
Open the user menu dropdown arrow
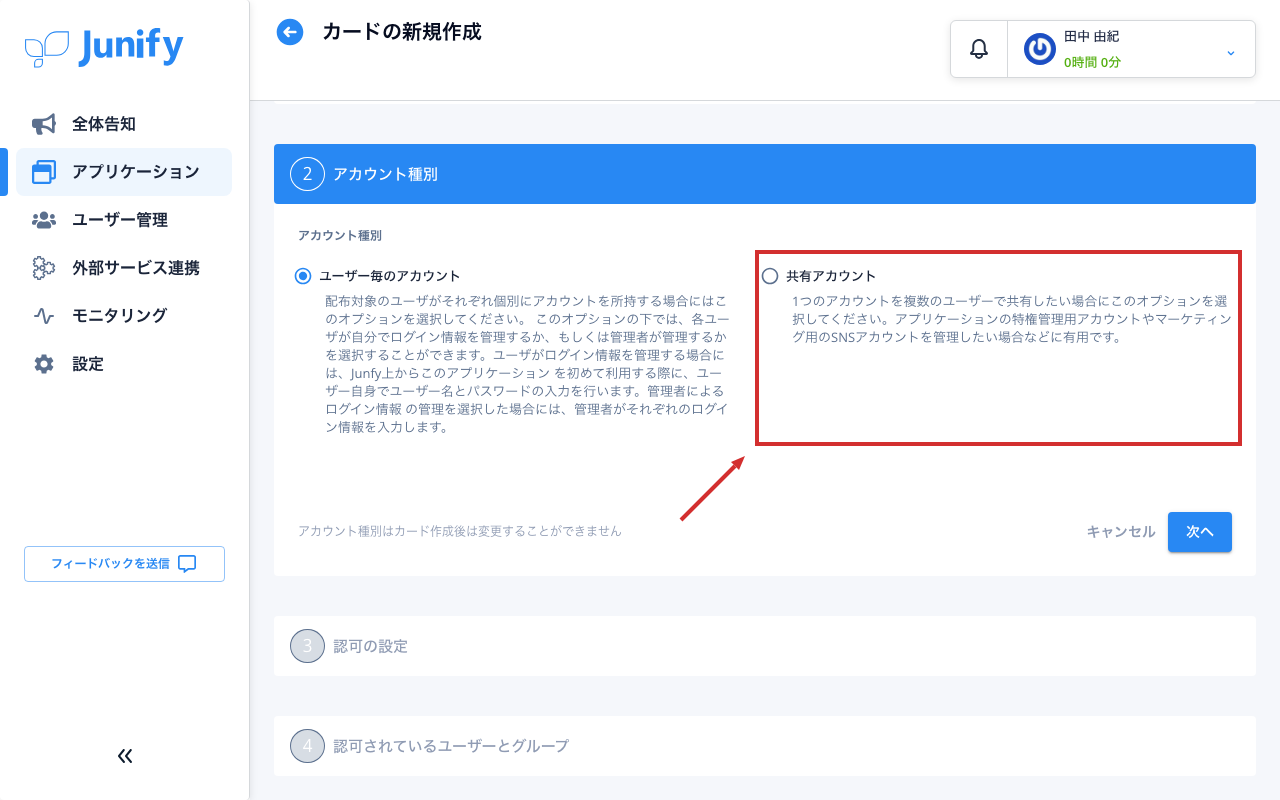(1231, 51)
